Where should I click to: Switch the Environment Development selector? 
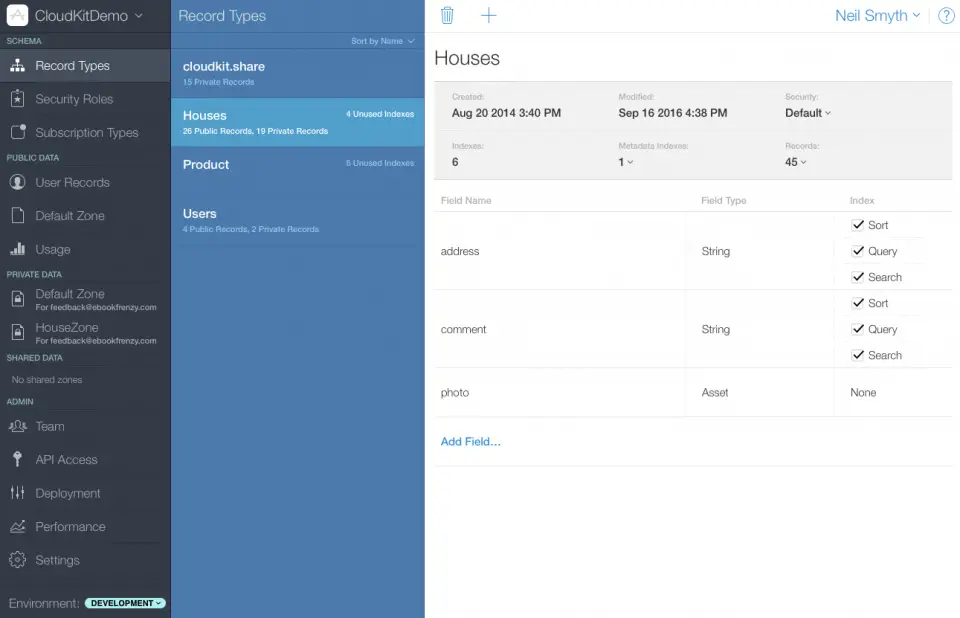125,603
